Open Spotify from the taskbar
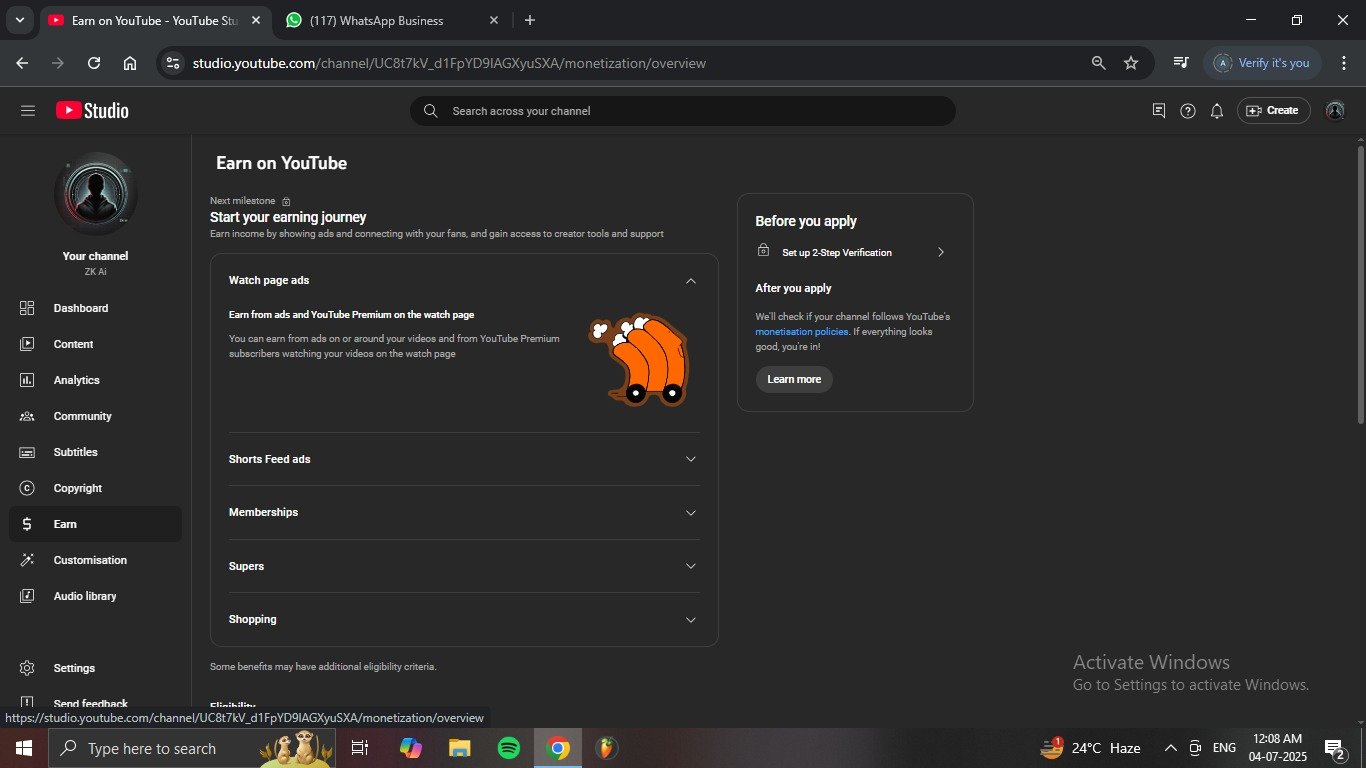The image size is (1366, 768). (509, 748)
